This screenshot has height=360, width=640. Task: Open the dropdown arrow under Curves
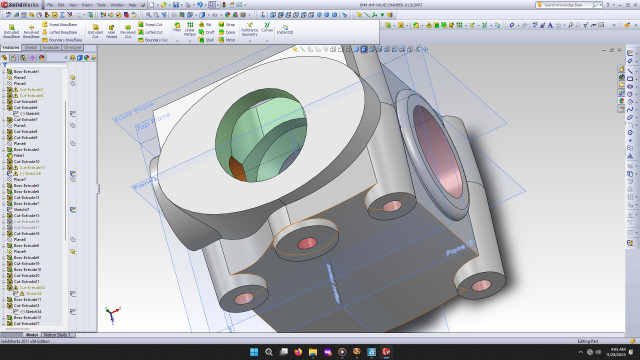[267, 40]
